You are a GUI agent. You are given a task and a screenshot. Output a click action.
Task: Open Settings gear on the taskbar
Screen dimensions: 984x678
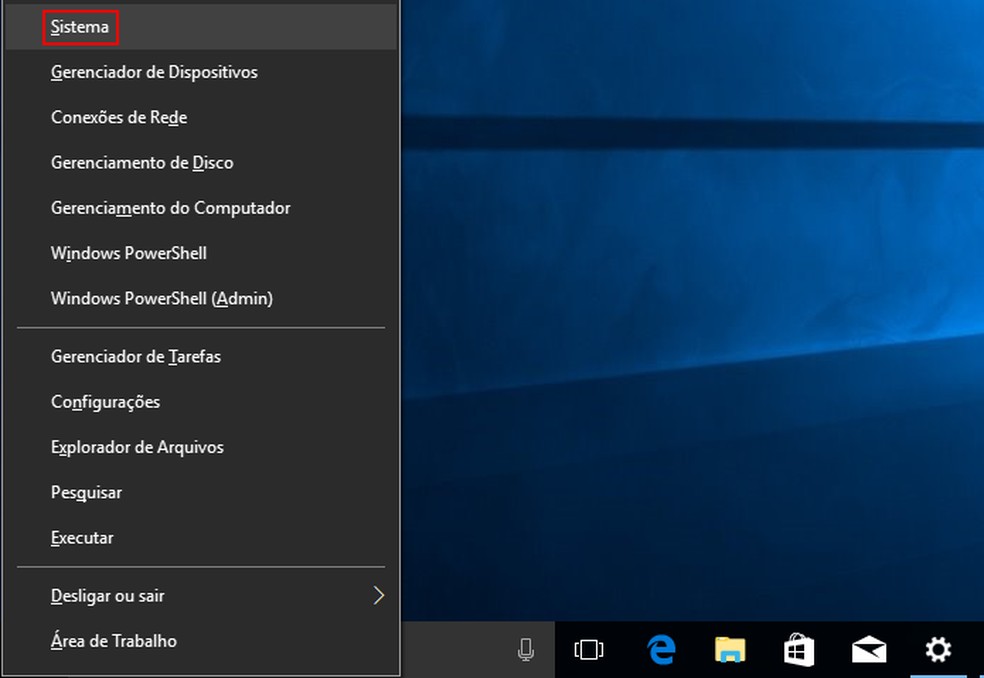[x=938, y=649]
